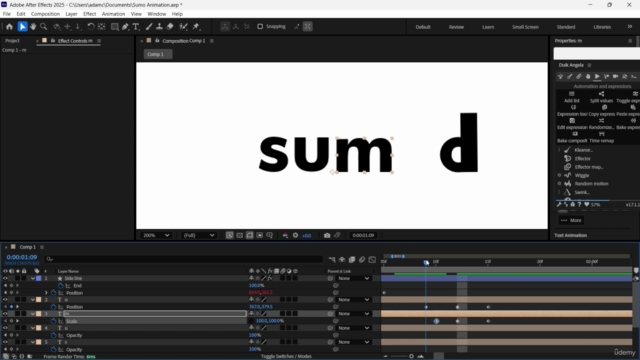This screenshot has height=360, width=640.
Task: Open Duik Edit expression tool
Action: 572,124
